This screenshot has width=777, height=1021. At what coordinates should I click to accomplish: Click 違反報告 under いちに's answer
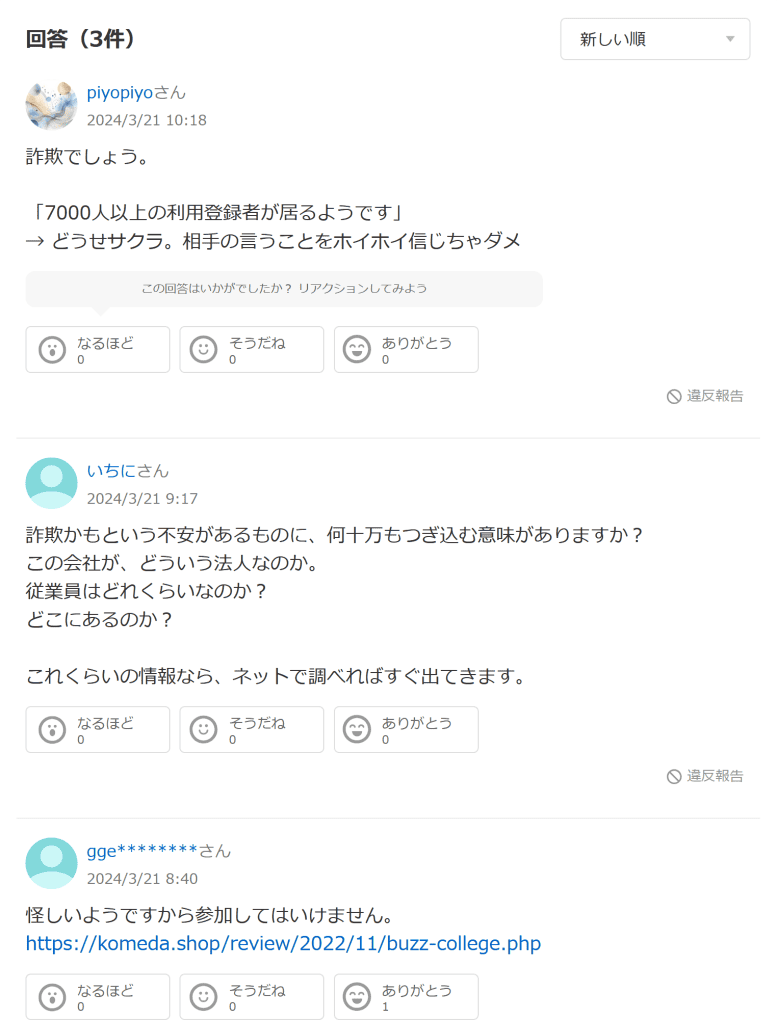tap(705, 776)
